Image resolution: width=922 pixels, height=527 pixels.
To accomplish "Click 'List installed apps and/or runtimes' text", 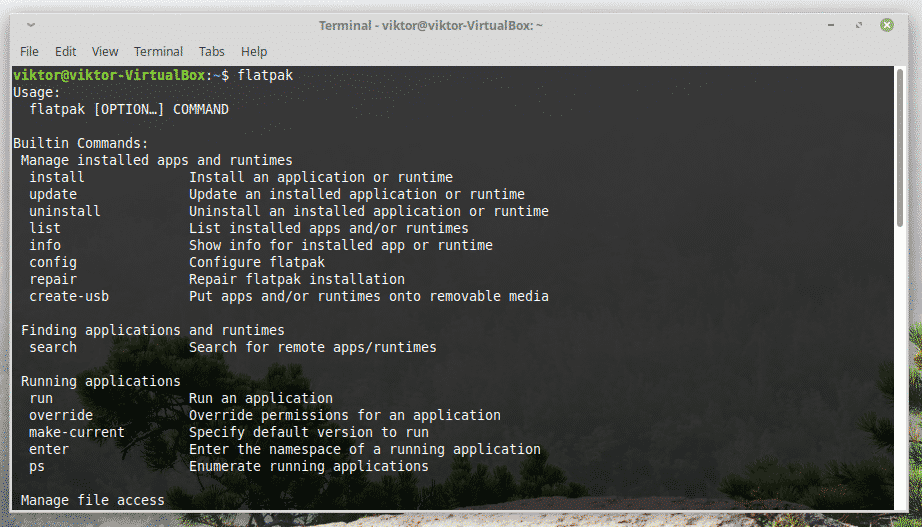I will (329, 228).
